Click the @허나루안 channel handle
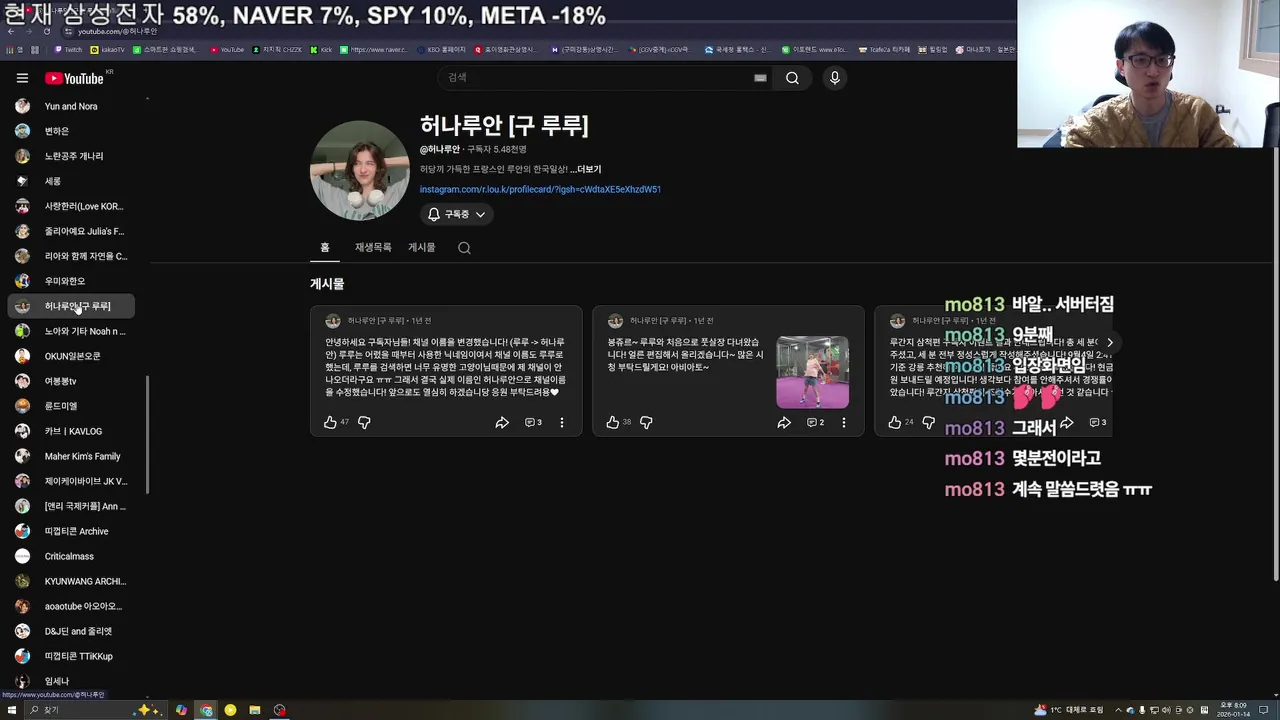1280x720 pixels. tap(440, 149)
